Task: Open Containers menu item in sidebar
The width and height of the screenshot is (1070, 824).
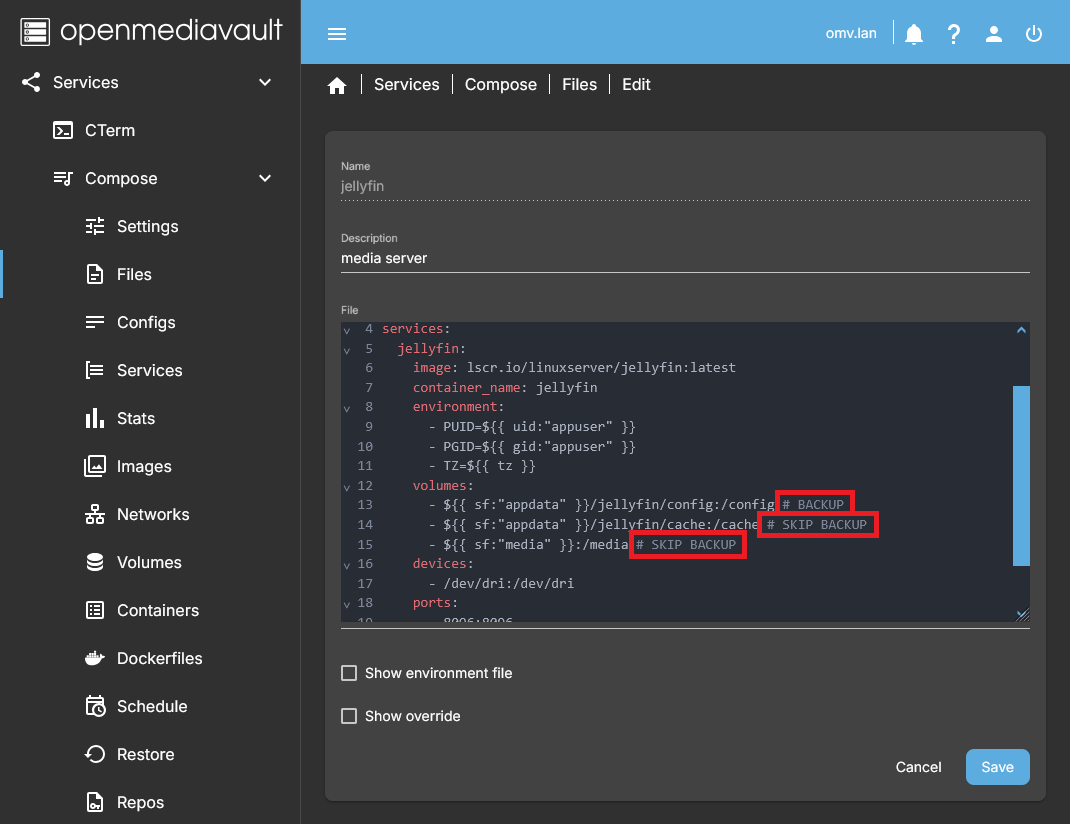Action: pos(157,610)
